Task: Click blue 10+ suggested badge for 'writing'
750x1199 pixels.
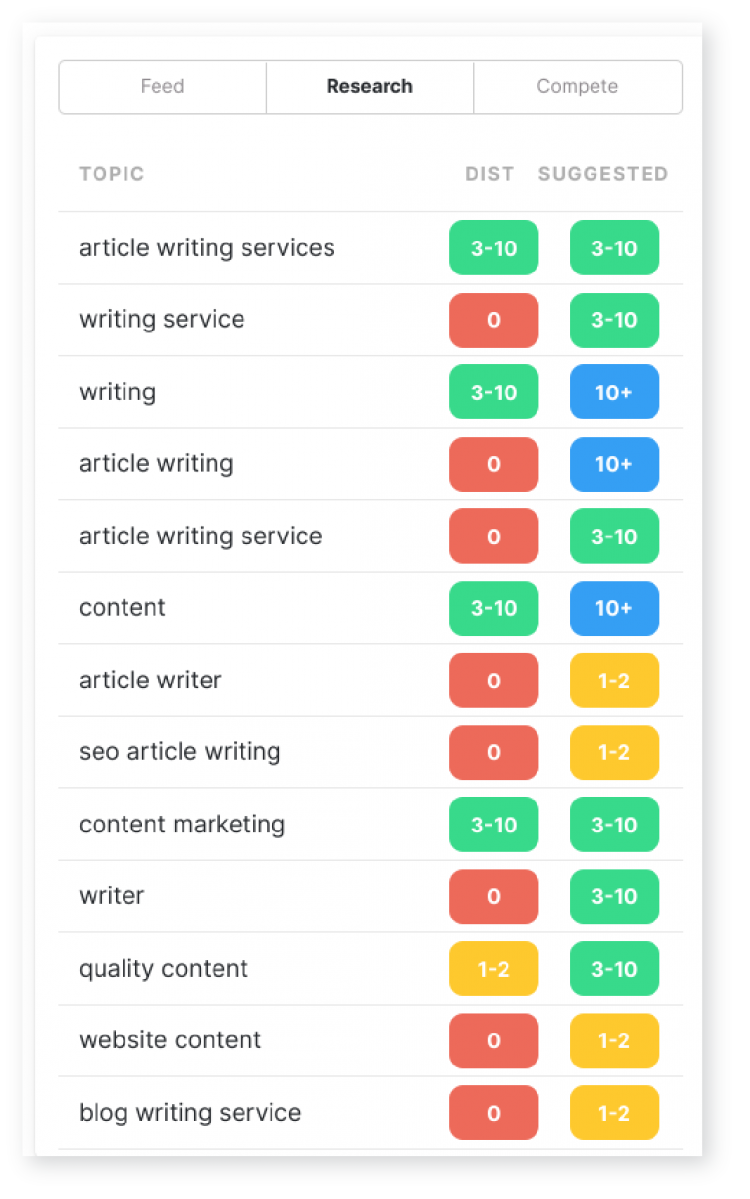Action: (614, 392)
